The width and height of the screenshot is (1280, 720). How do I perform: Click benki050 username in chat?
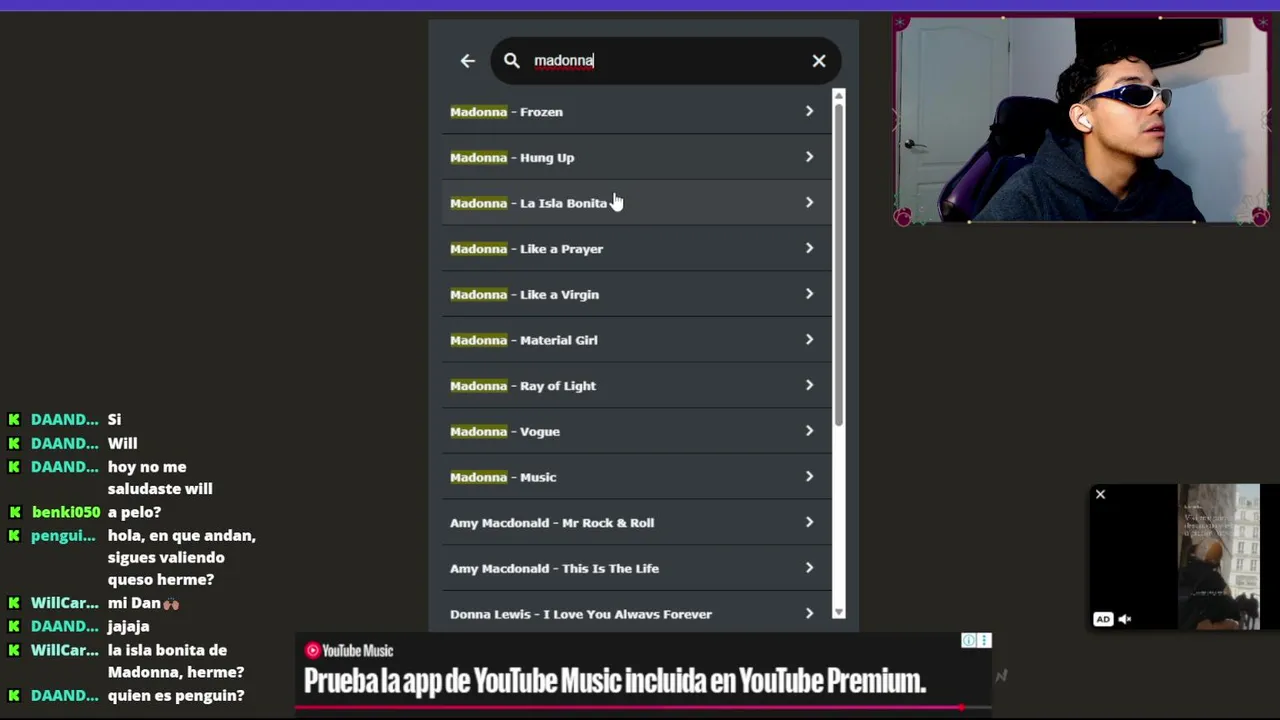pyautogui.click(x=66, y=512)
